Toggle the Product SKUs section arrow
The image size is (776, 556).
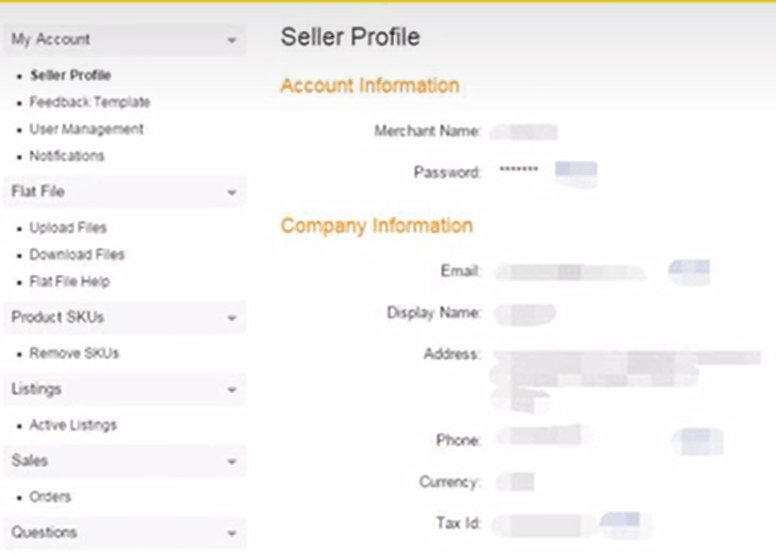click(232, 318)
